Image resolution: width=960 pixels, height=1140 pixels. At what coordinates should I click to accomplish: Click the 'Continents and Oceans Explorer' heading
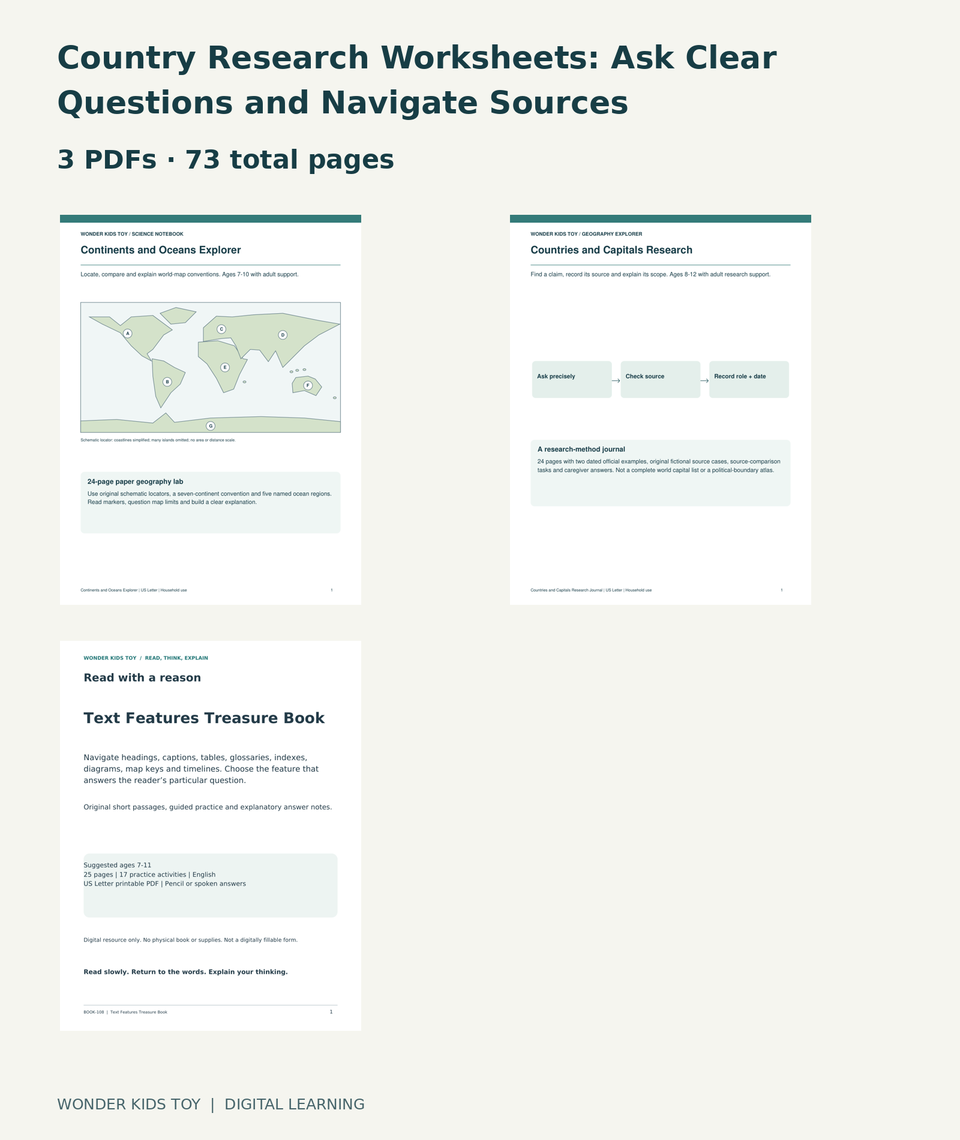coord(161,250)
